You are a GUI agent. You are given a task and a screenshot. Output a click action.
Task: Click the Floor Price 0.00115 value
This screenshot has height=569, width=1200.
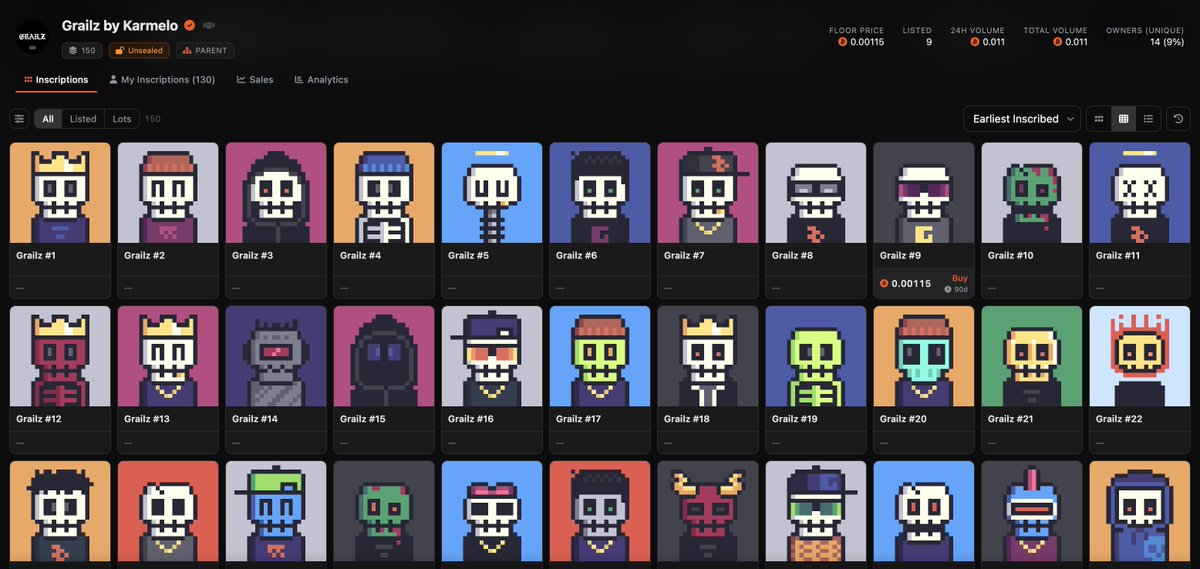coord(862,42)
